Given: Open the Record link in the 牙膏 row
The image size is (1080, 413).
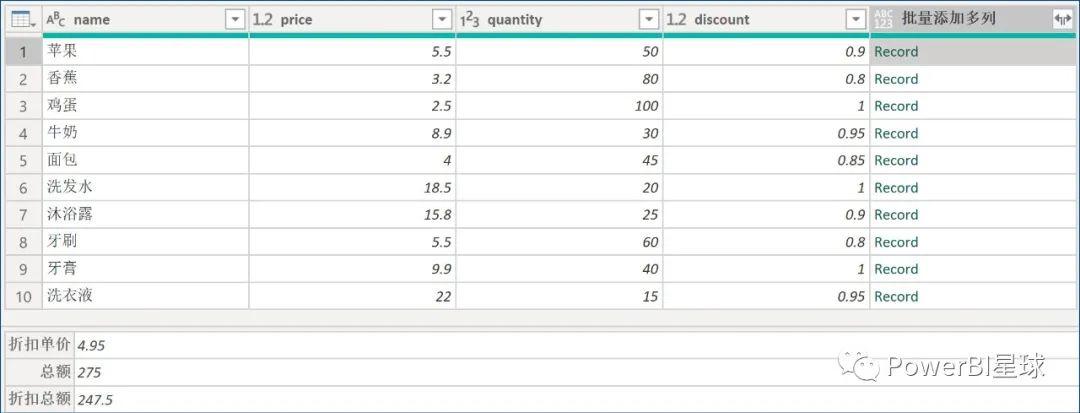Looking at the screenshot, I should pyautogui.click(x=896, y=269).
